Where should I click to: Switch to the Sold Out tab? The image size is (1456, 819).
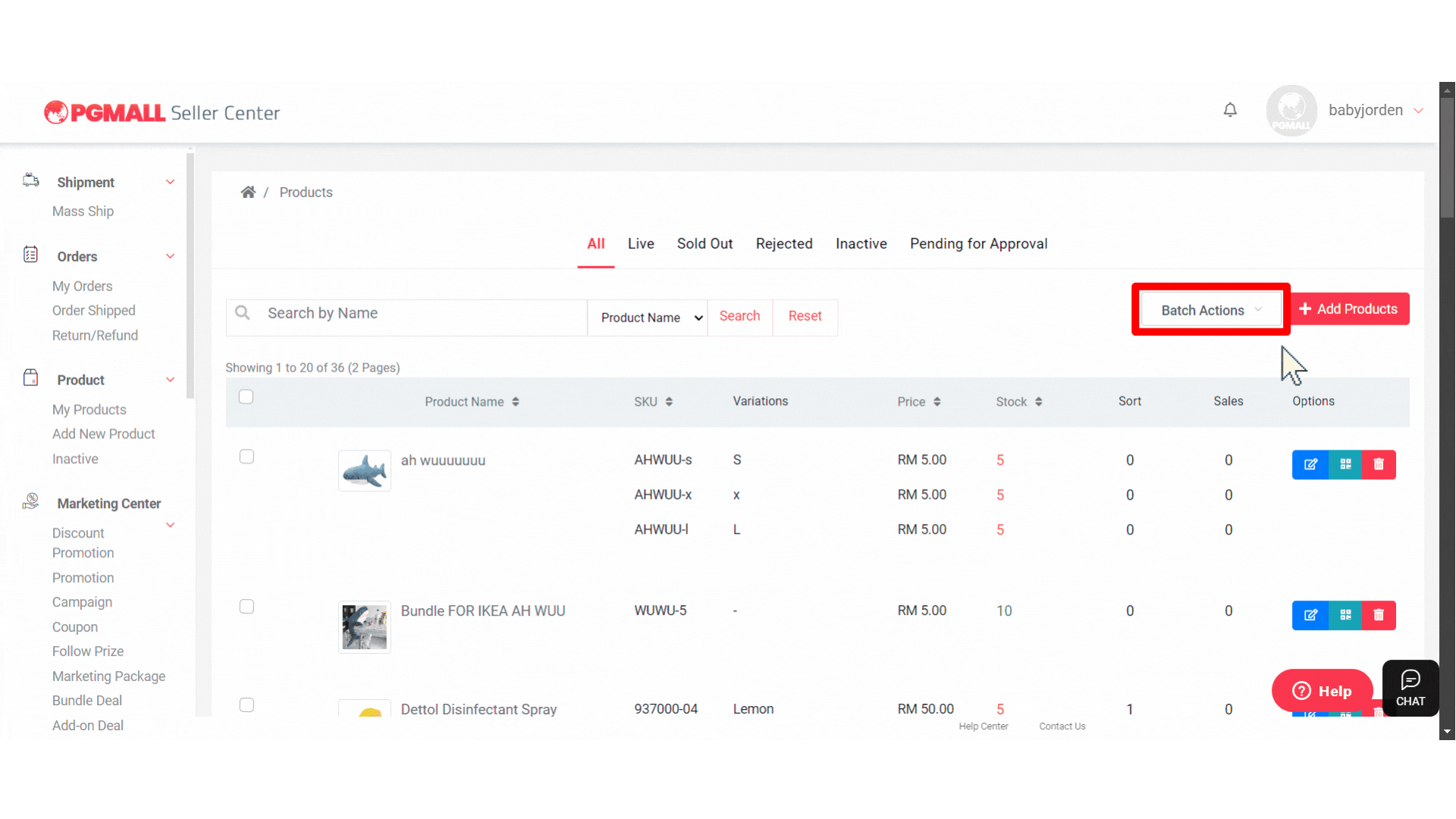tap(704, 244)
